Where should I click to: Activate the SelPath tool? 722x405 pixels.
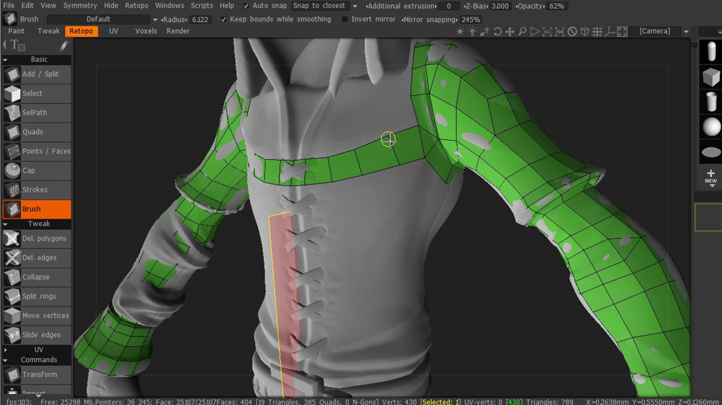(x=37, y=113)
